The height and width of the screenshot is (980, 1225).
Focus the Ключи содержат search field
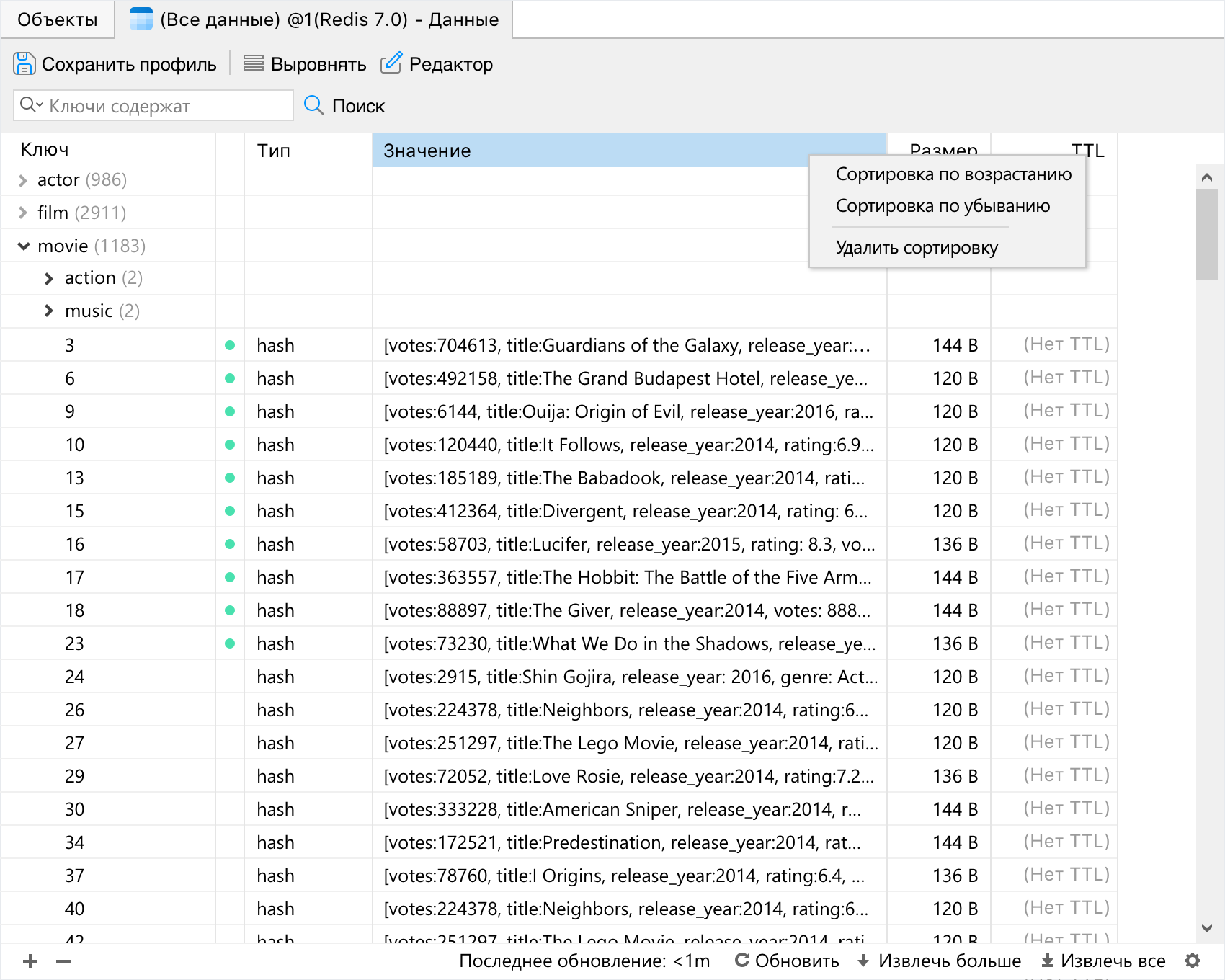[x=153, y=105]
